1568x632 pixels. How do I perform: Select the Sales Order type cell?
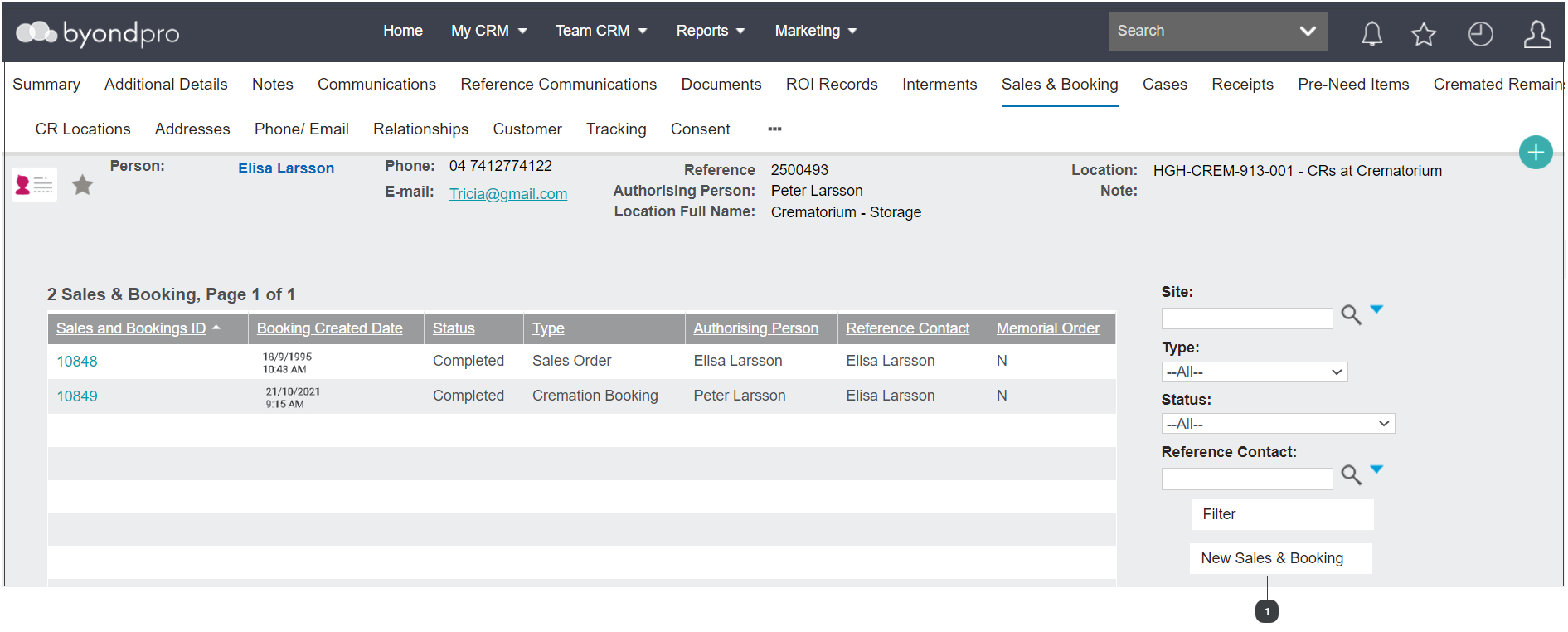[x=572, y=361]
